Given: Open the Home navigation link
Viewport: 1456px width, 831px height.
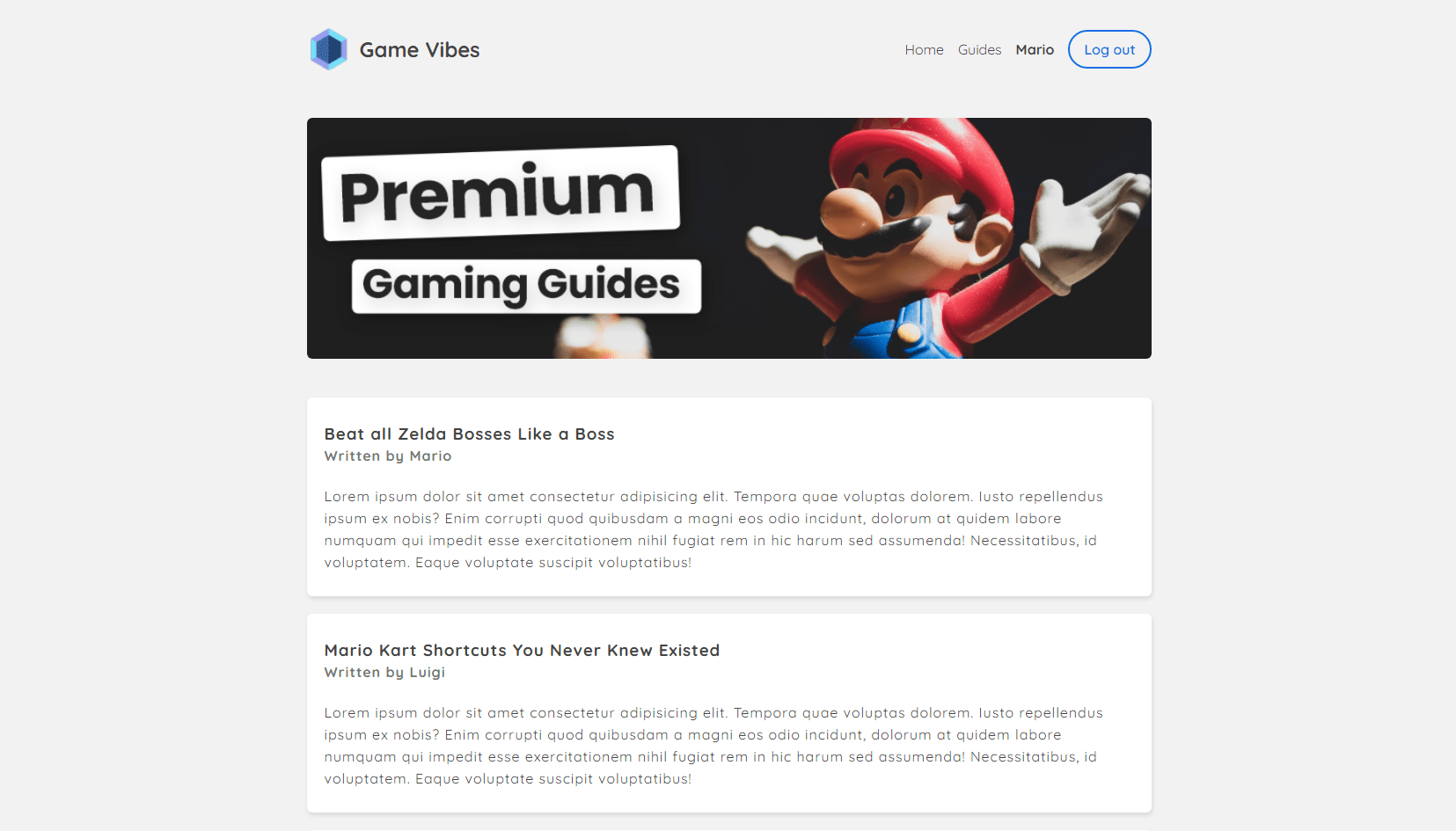Looking at the screenshot, I should click(924, 50).
